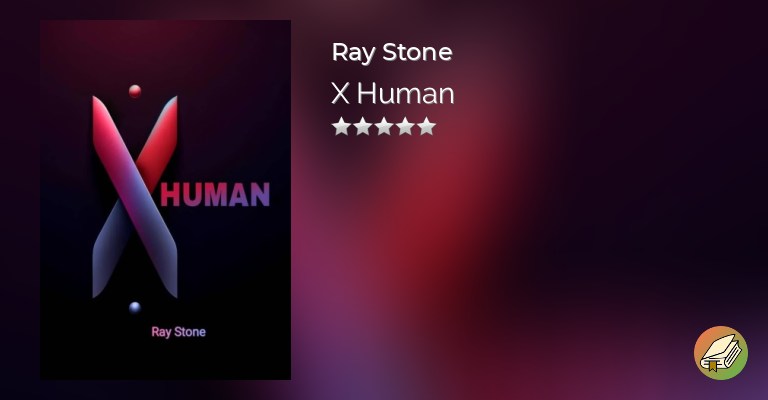Click the Ray Stone author heading
Viewport: 768px width, 400px height.
point(392,52)
